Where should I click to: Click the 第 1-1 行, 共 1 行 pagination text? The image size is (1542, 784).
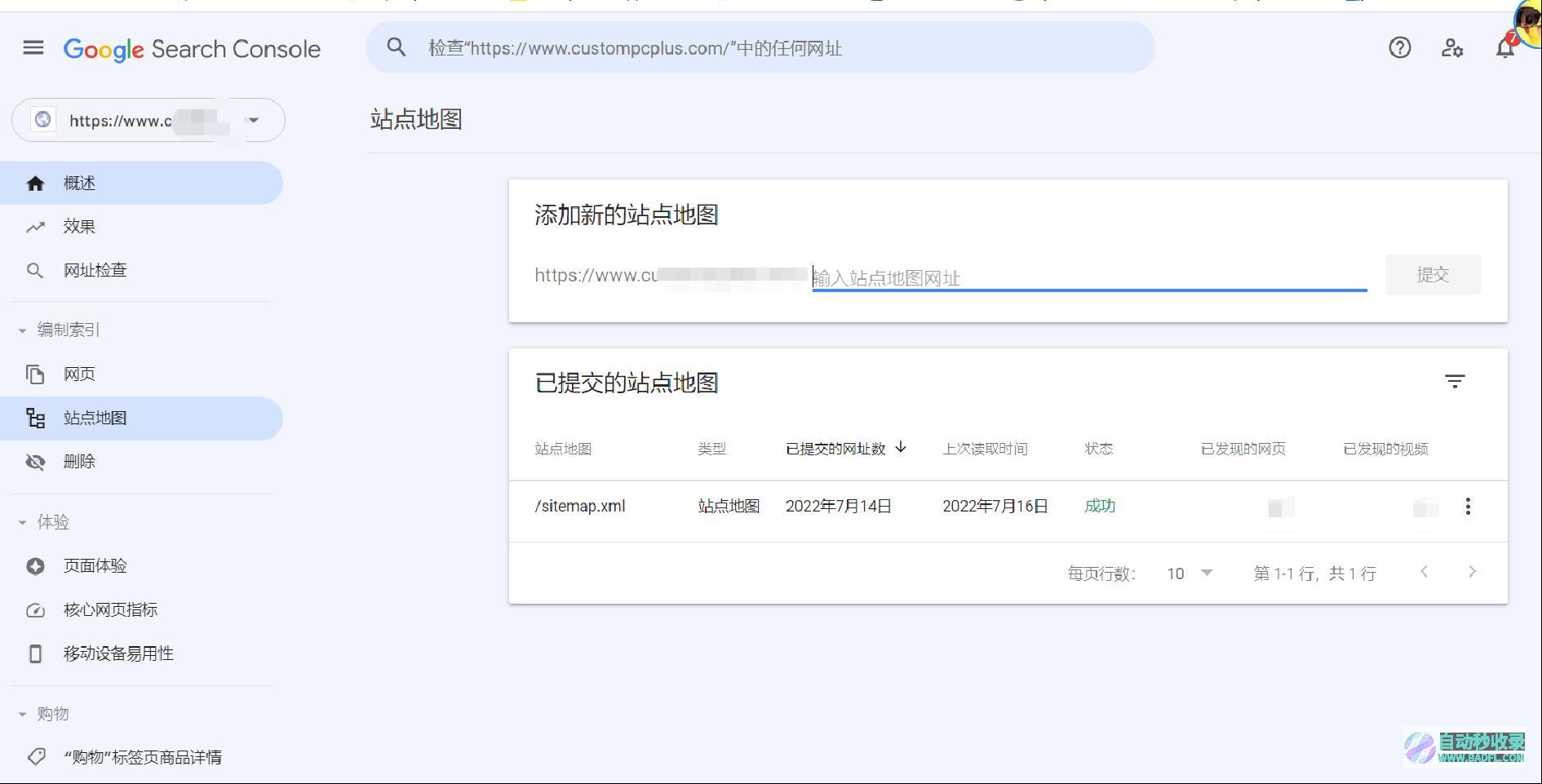[x=1314, y=574]
